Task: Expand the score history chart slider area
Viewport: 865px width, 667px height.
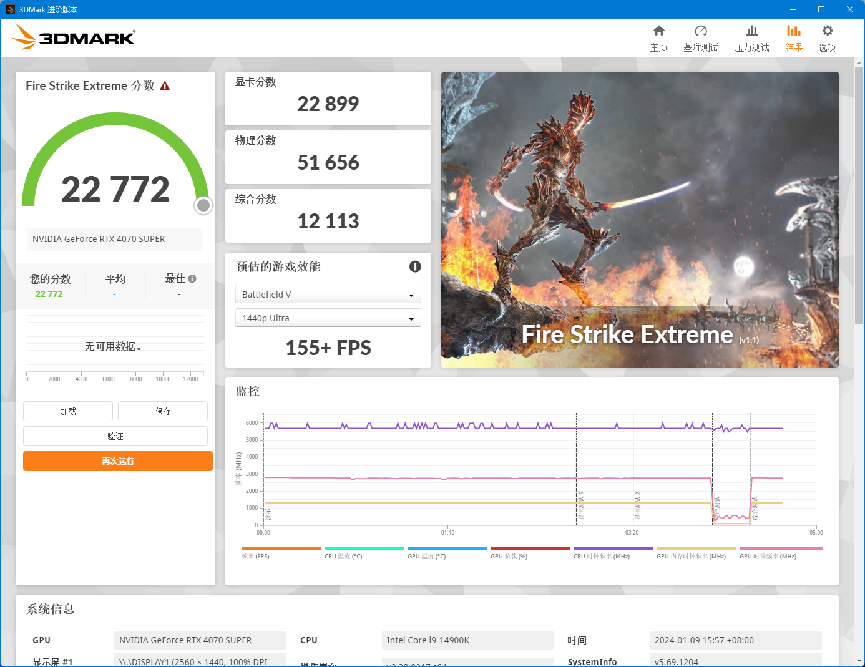Action: coord(115,375)
